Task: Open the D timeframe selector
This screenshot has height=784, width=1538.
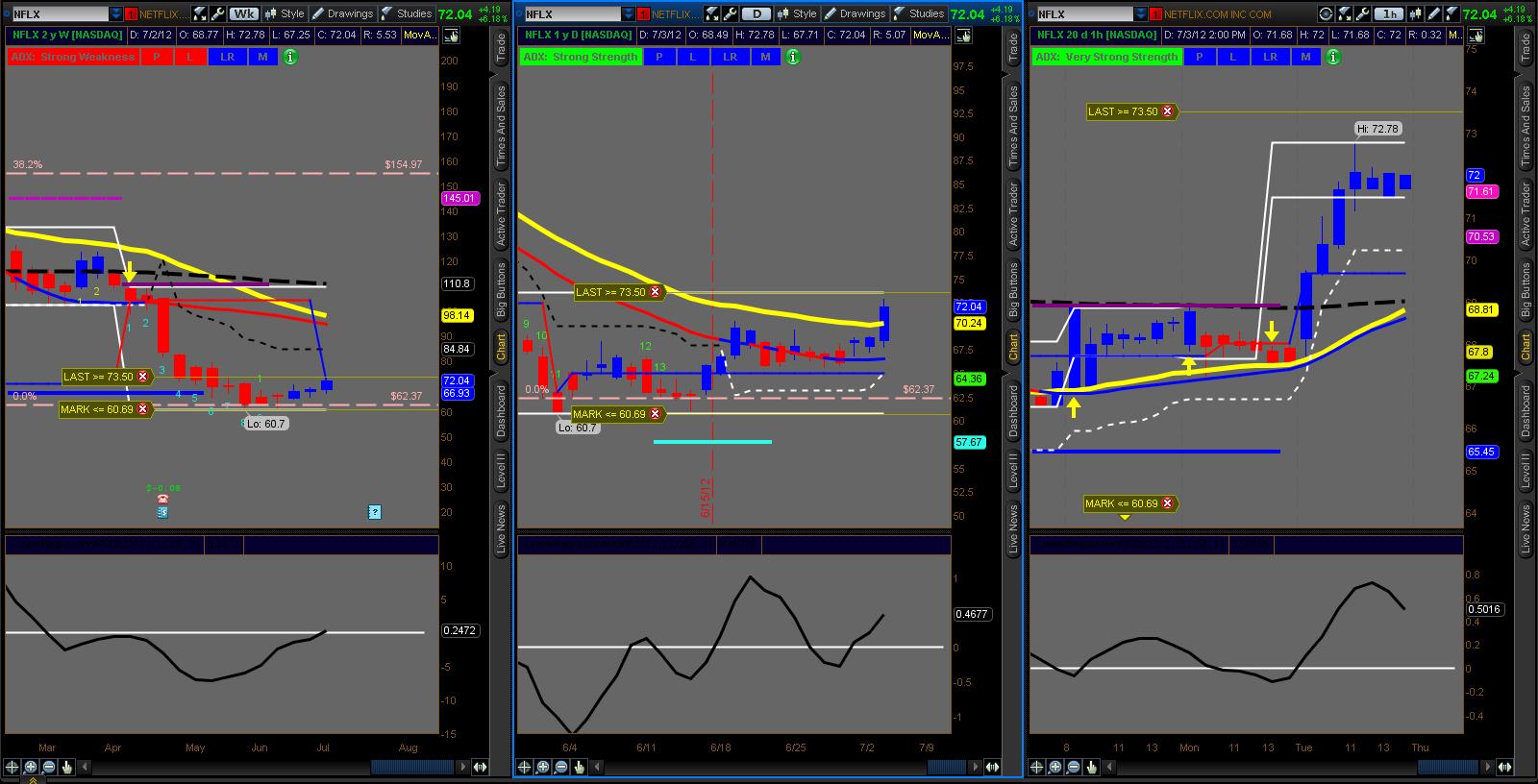Action: coord(757,13)
